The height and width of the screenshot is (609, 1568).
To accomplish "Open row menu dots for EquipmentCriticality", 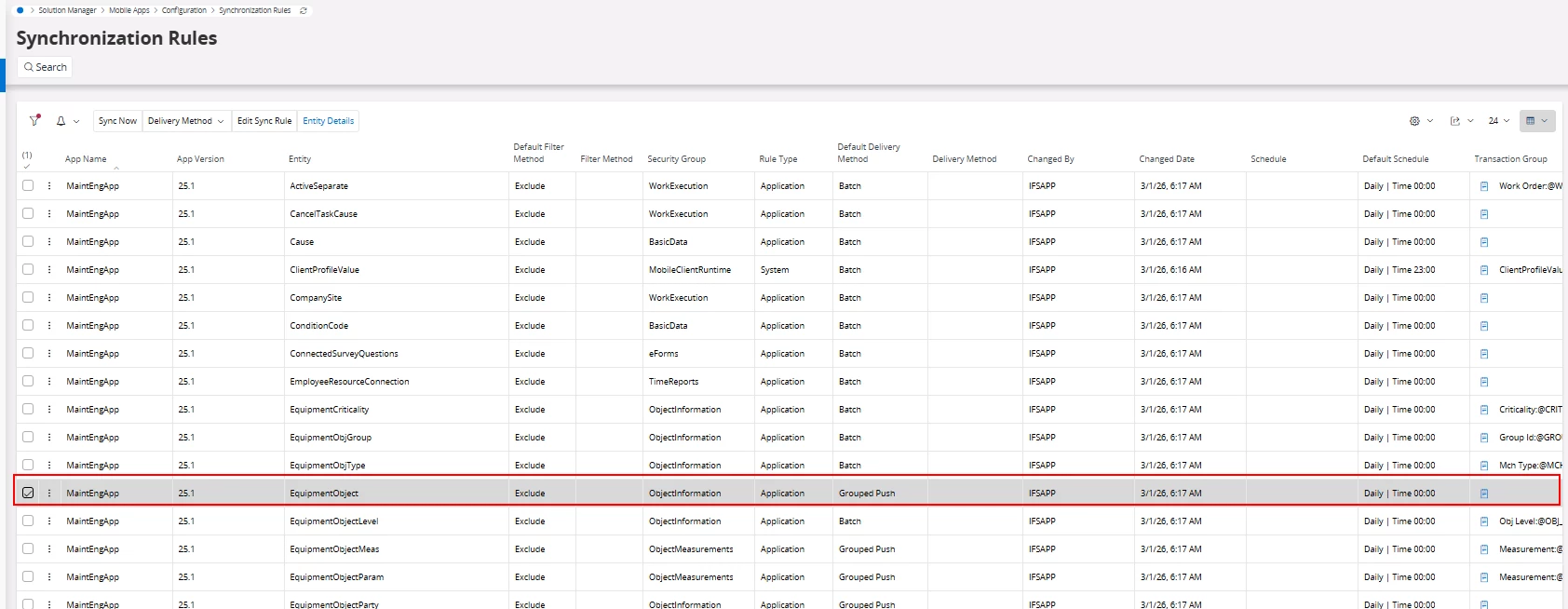I will [x=49, y=410].
